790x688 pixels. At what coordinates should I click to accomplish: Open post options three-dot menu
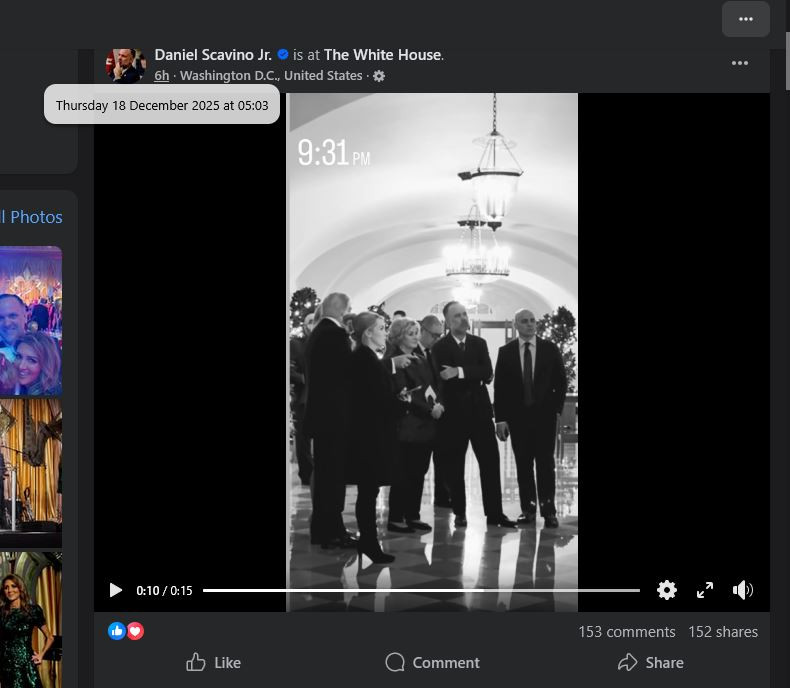pos(740,63)
